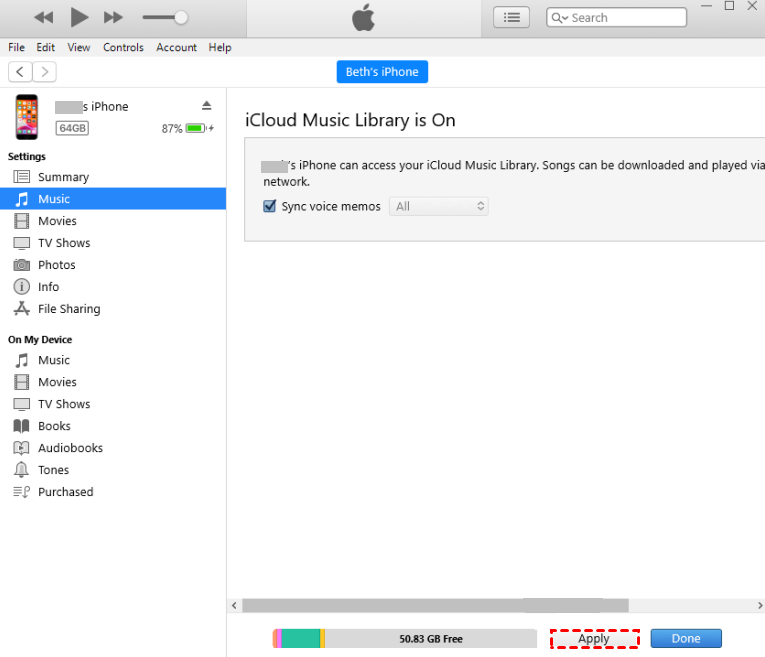Open the list view button near search
Screen dimensions: 765x657
[511, 18]
